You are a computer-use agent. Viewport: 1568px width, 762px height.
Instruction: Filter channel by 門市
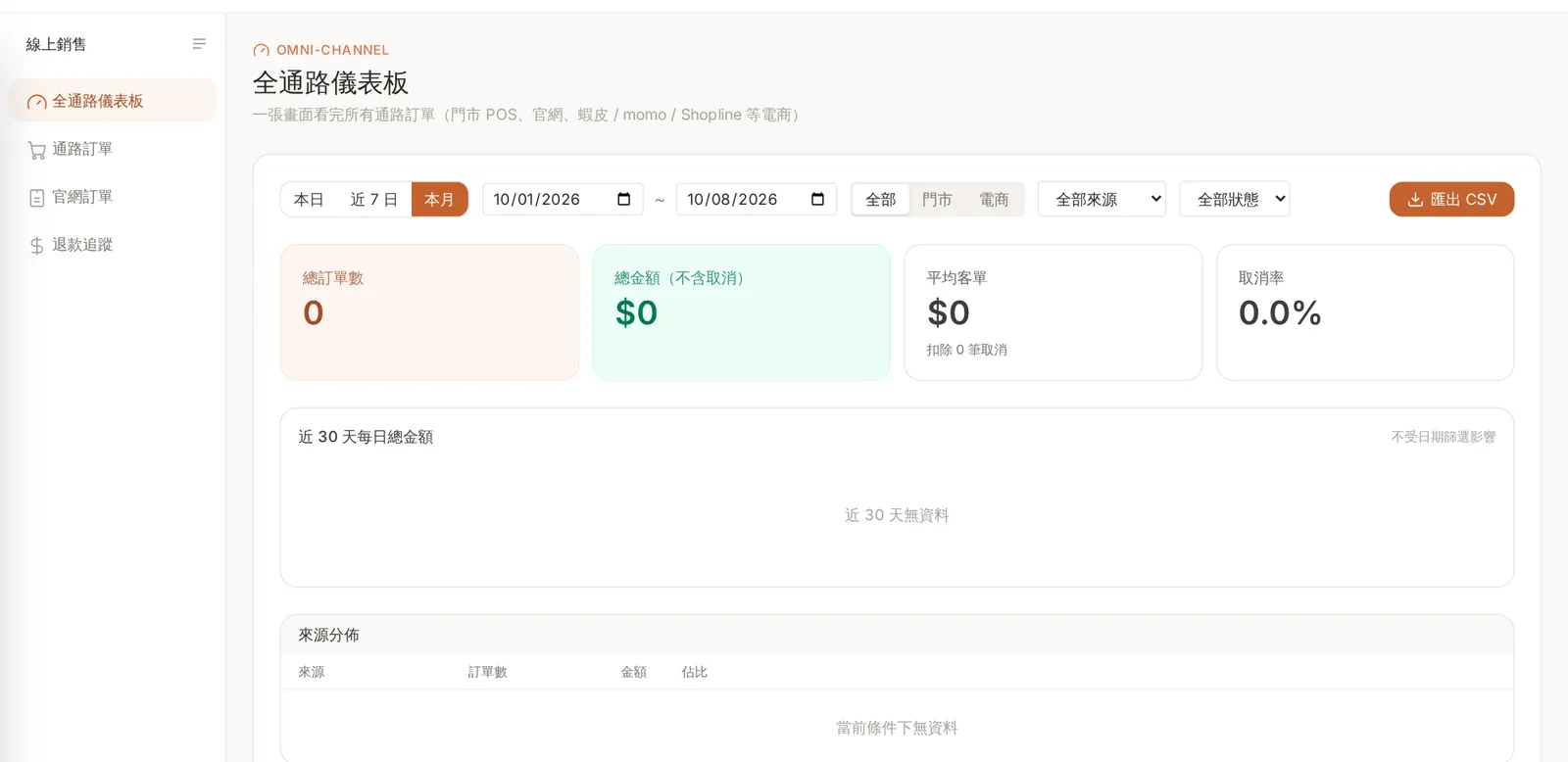937,200
